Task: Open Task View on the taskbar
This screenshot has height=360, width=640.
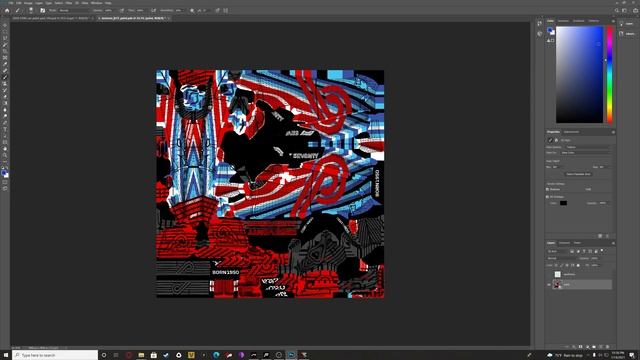Action: pos(116,355)
